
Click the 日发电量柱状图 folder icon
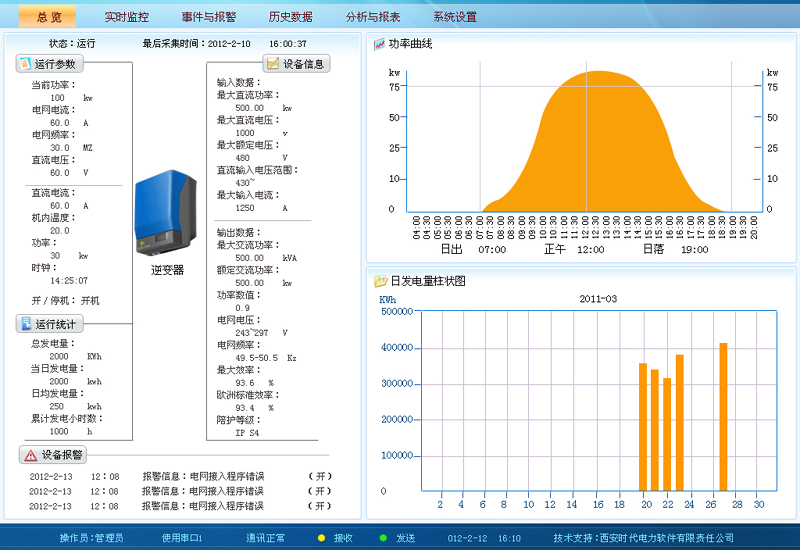point(380,281)
